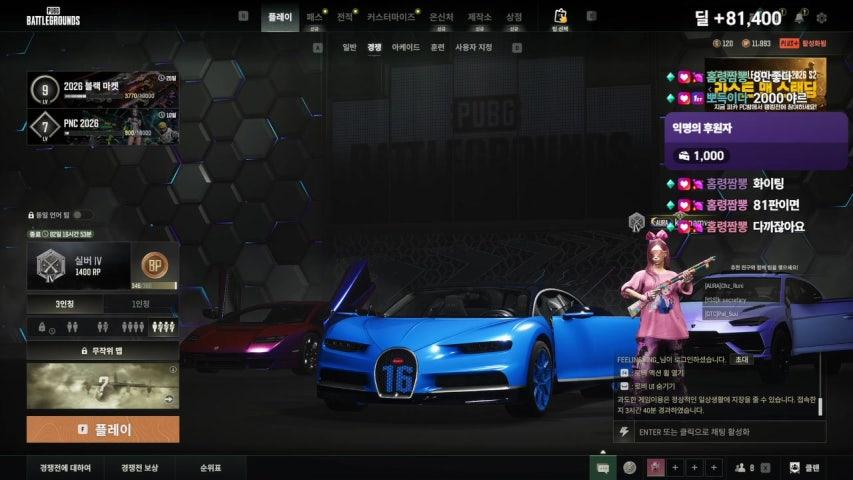The height and width of the screenshot is (480, 853).
Task: Click the arrow icon on map thumbnail
Action: (169, 399)
